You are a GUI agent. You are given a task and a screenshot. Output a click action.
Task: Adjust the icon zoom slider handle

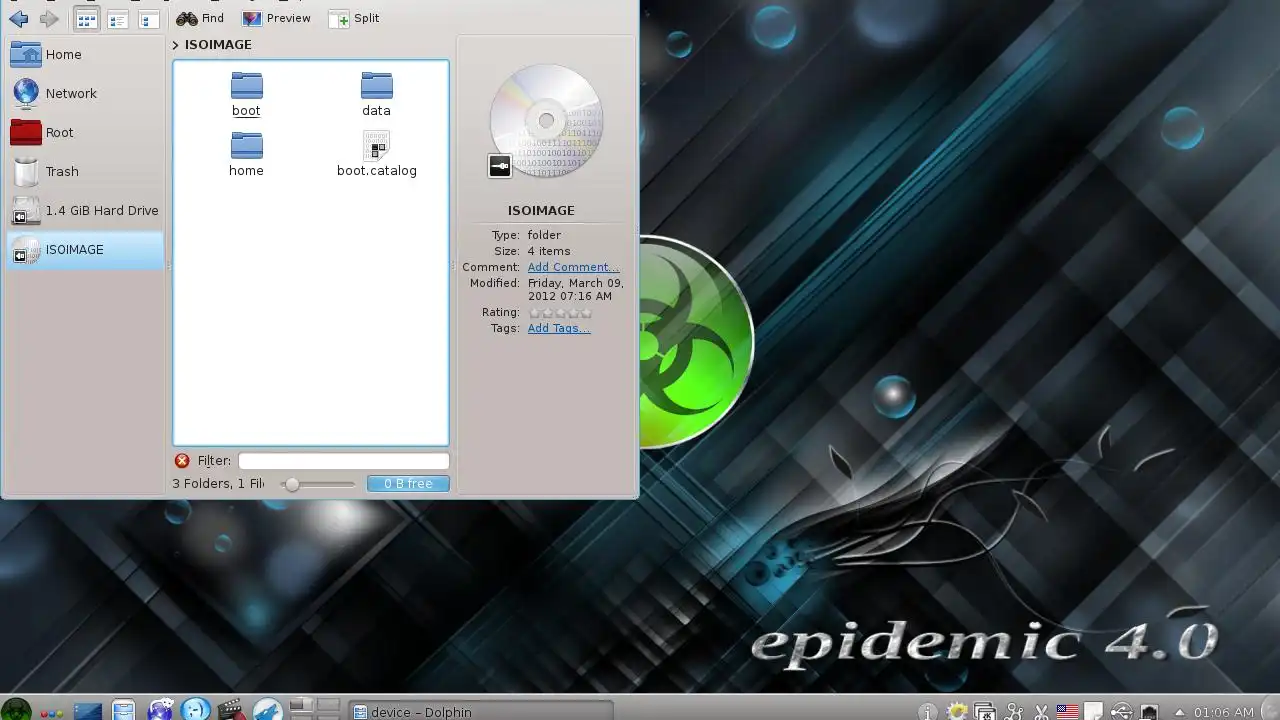(x=292, y=484)
